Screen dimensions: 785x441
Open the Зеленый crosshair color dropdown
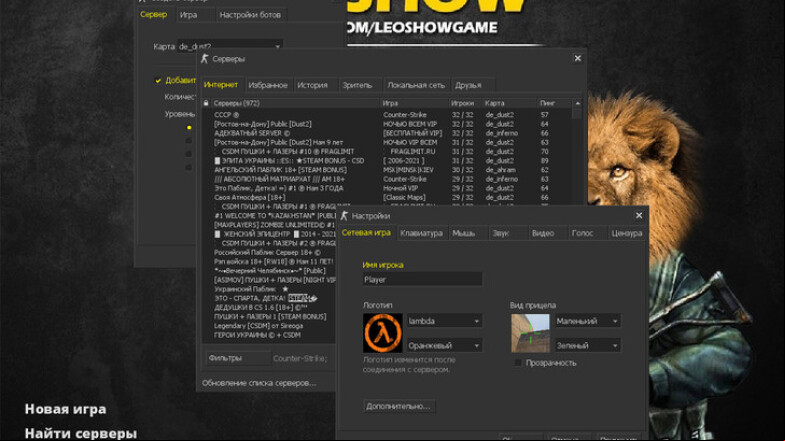[587, 345]
